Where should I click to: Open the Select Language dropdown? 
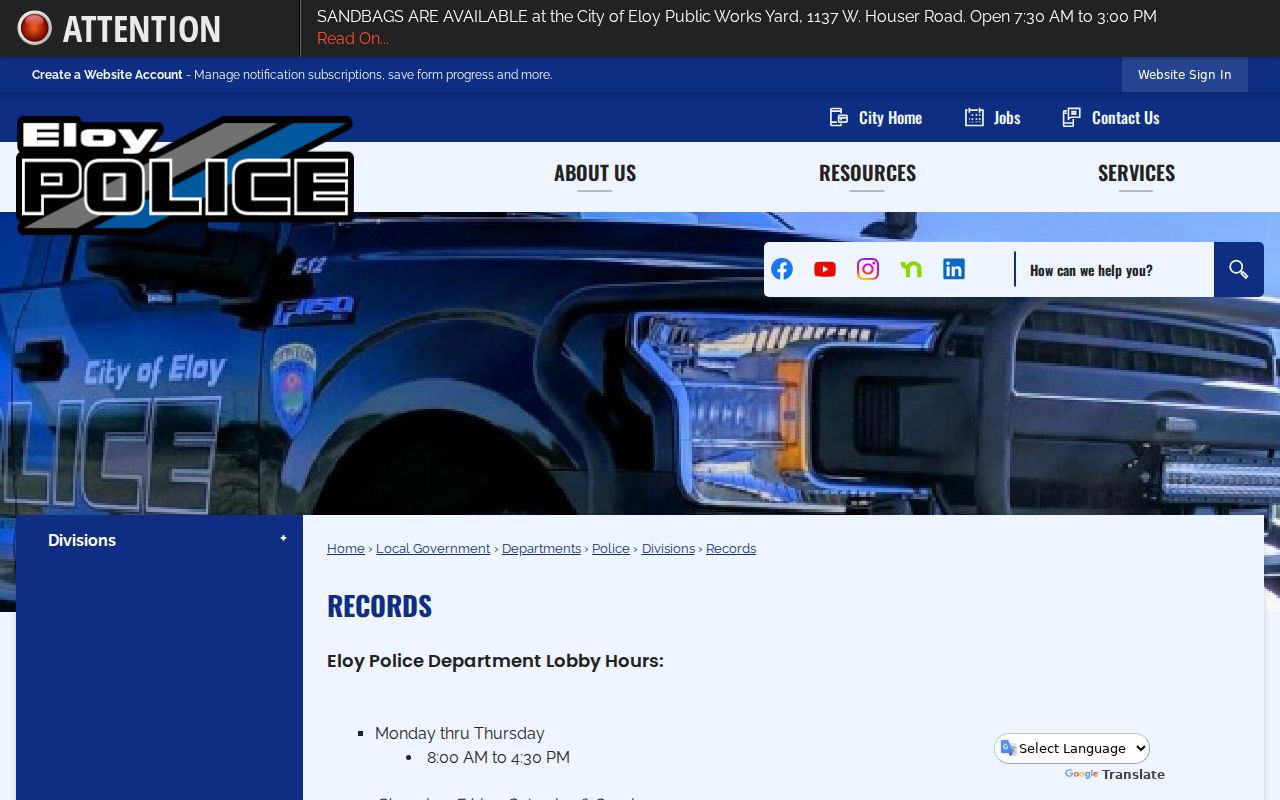point(1072,748)
